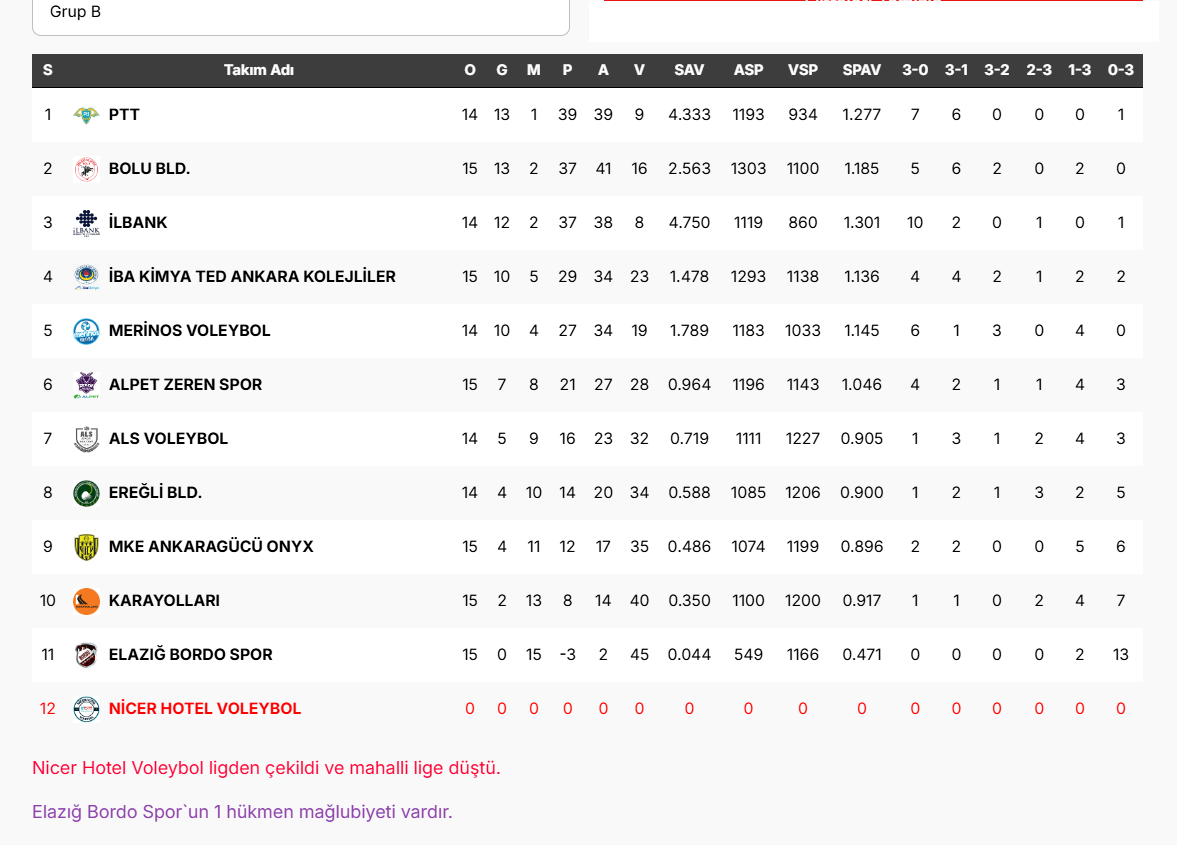Viewport: 1177px width, 845px height.
Task: Click the 0-3 column header
Action: [1121, 71]
